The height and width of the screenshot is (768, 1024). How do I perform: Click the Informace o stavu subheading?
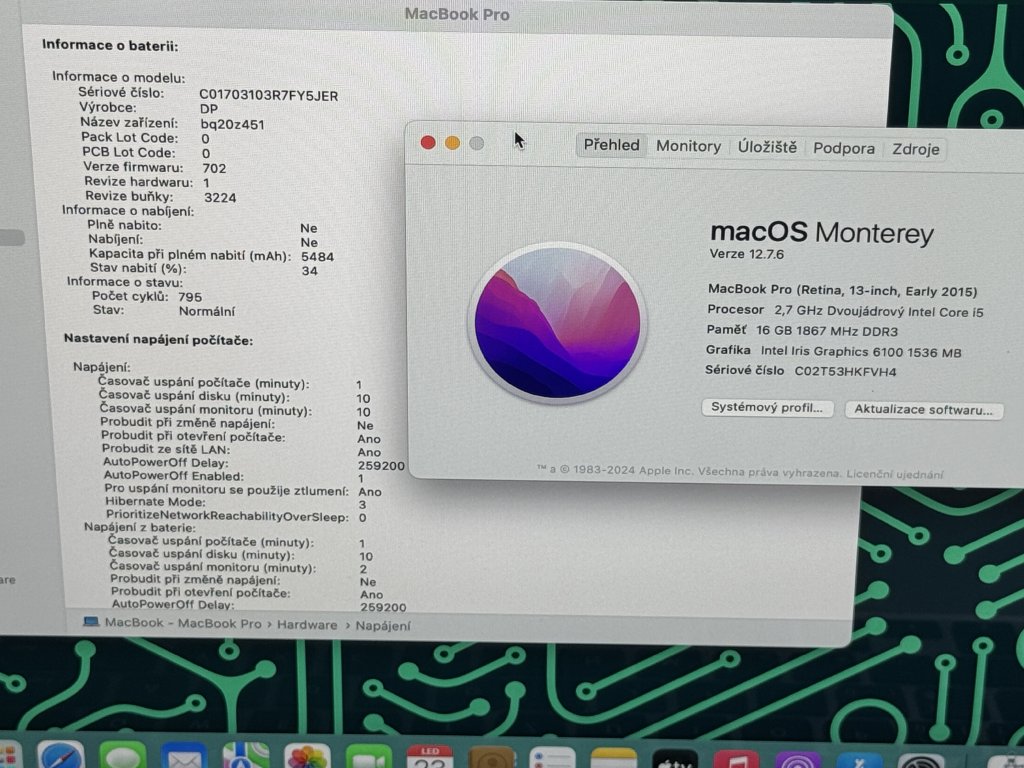(125, 282)
